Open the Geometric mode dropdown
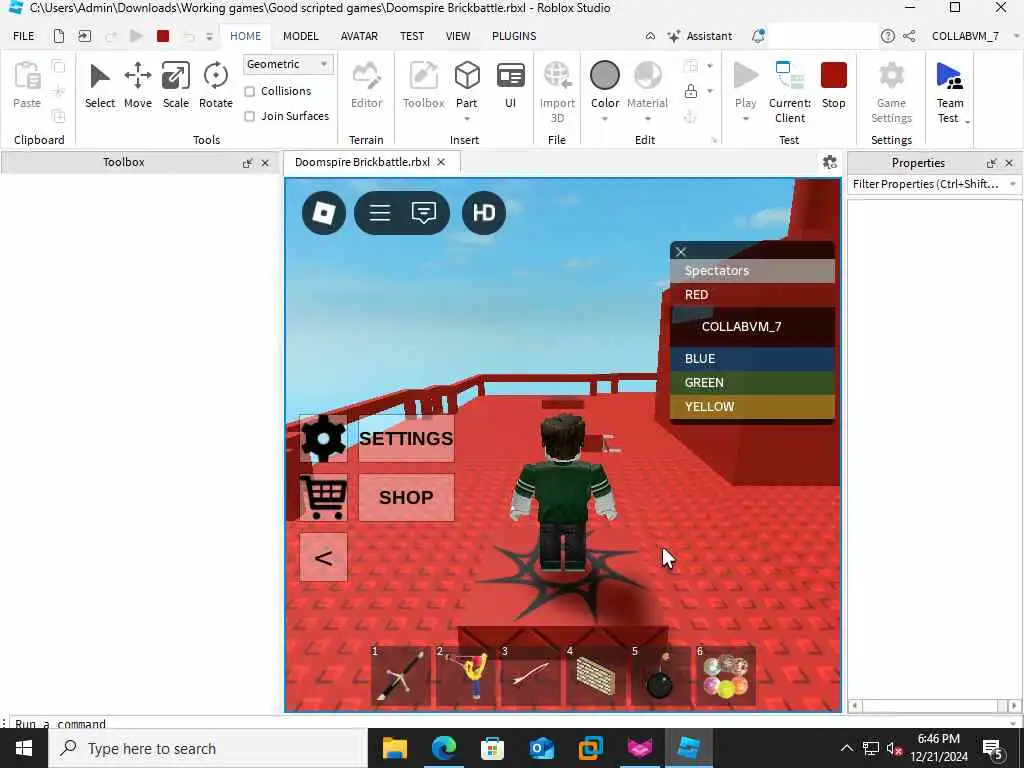1024x768 pixels. click(x=288, y=64)
